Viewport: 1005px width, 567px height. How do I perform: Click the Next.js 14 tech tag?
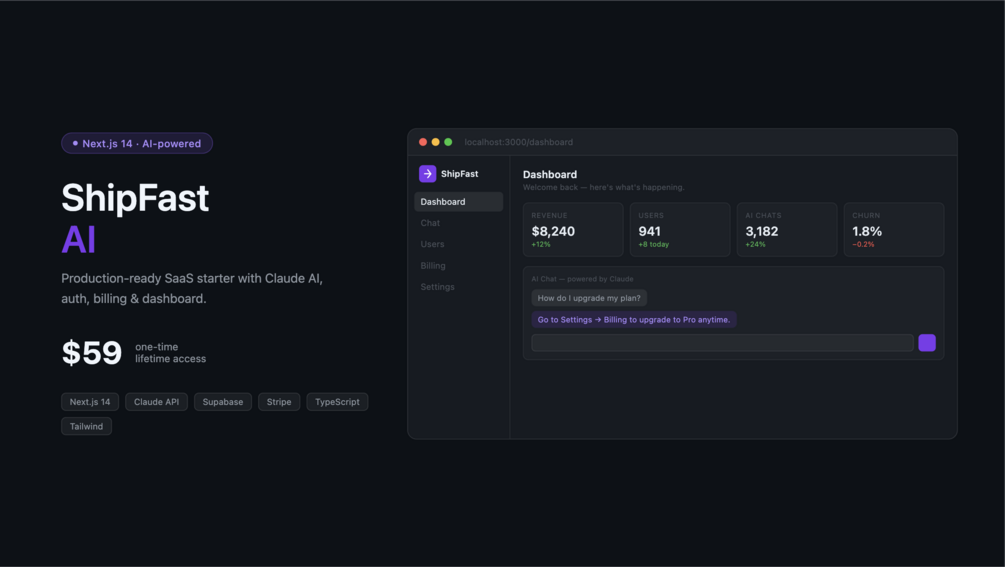click(x=90, y=402)
